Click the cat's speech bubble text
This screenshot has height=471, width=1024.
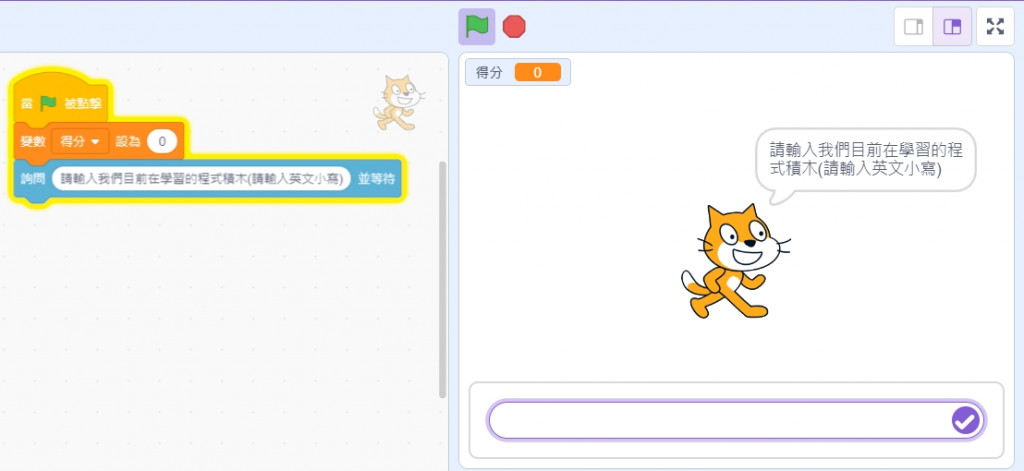tap(865, 159)
